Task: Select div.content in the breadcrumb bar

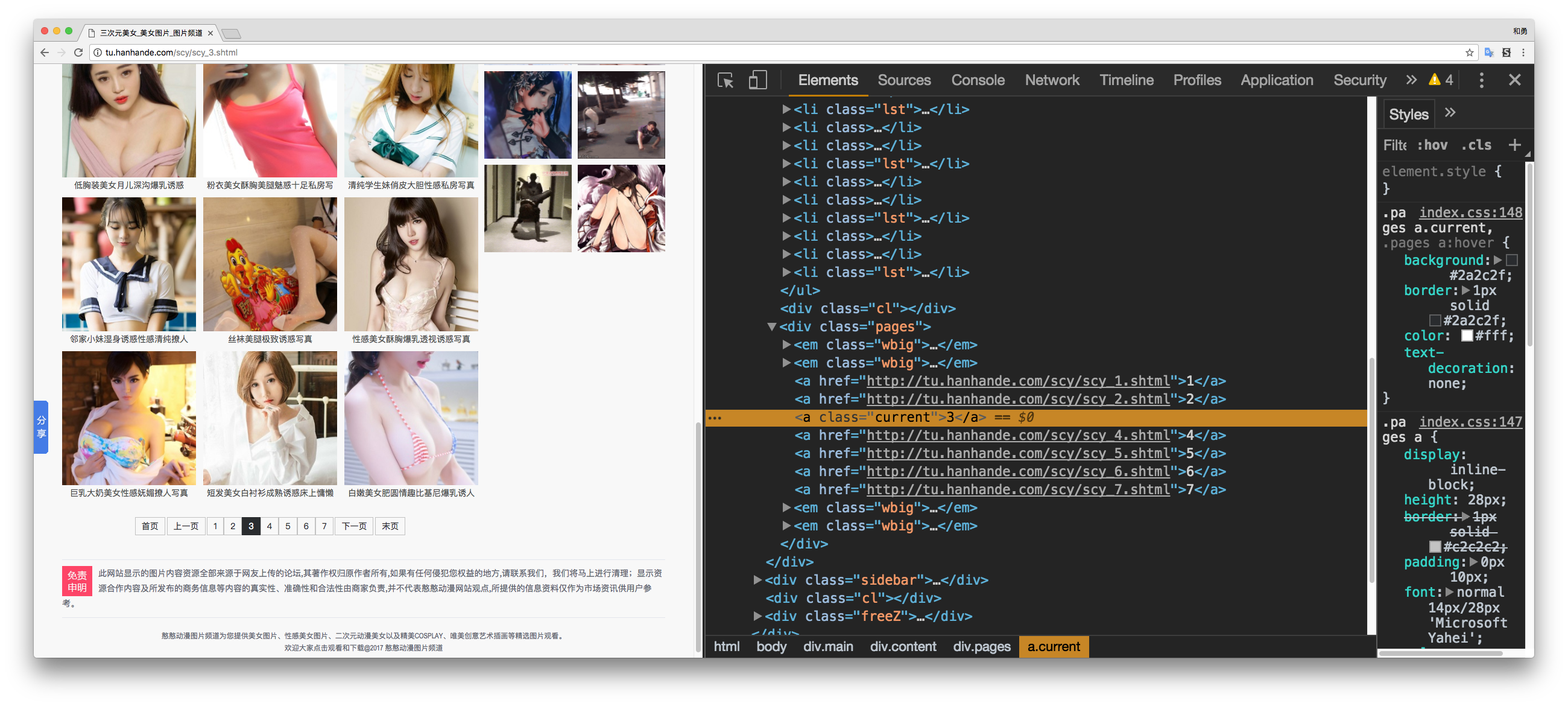Action: (x=903, y=646)
